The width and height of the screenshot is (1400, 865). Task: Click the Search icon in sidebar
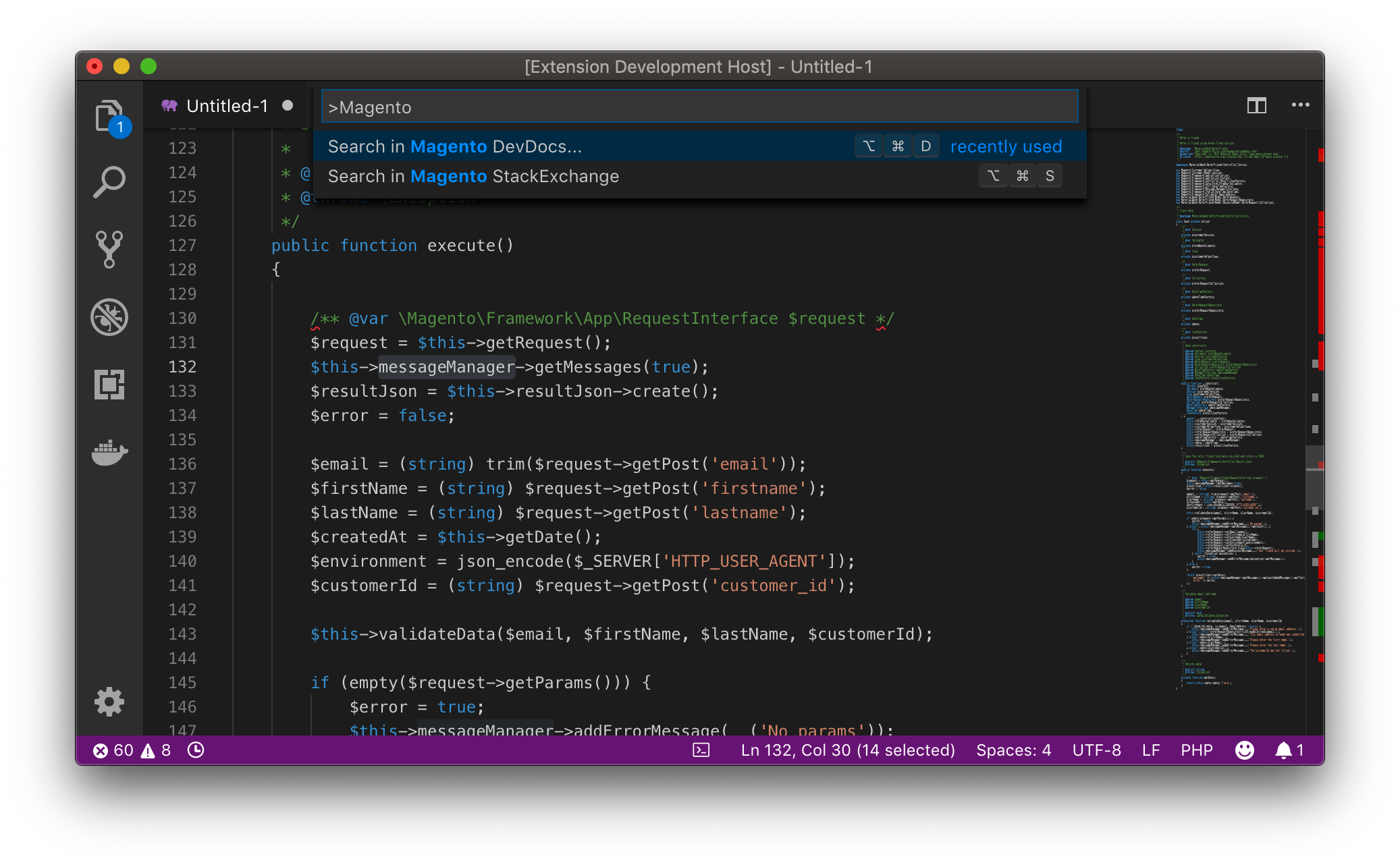pyautogui.click(x=109, y=180)
